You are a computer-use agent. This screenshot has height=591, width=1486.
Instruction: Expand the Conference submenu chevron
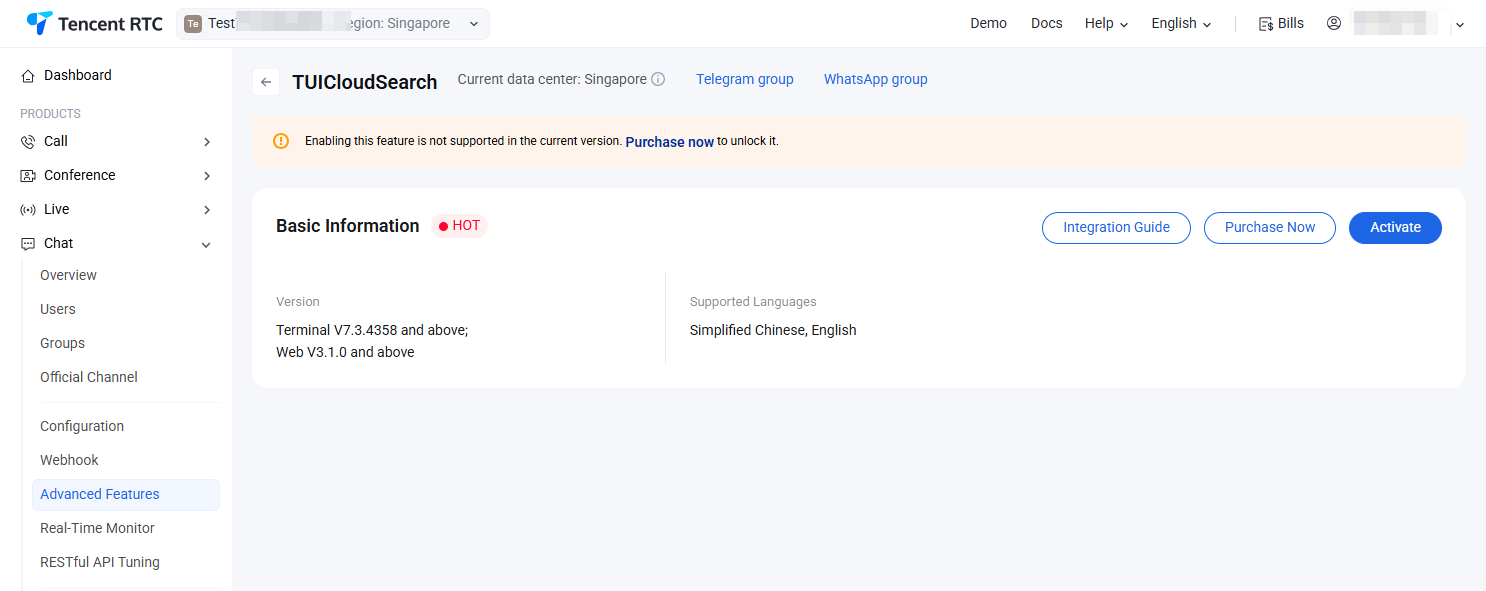pos(207,176)
